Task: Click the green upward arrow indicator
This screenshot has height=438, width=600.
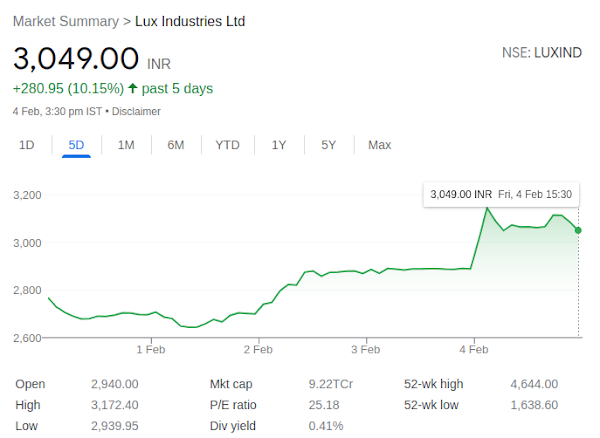Action: 132,88
